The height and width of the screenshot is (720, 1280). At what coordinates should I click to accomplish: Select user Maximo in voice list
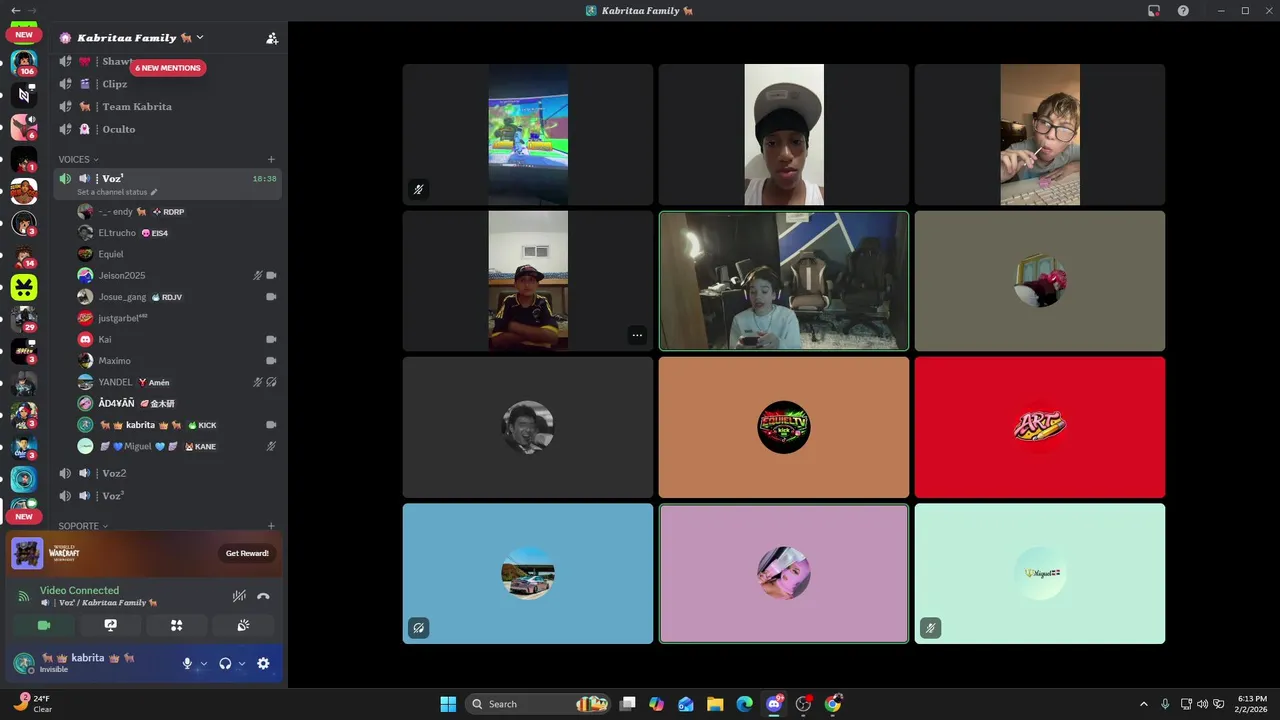[x=177, y=361]
